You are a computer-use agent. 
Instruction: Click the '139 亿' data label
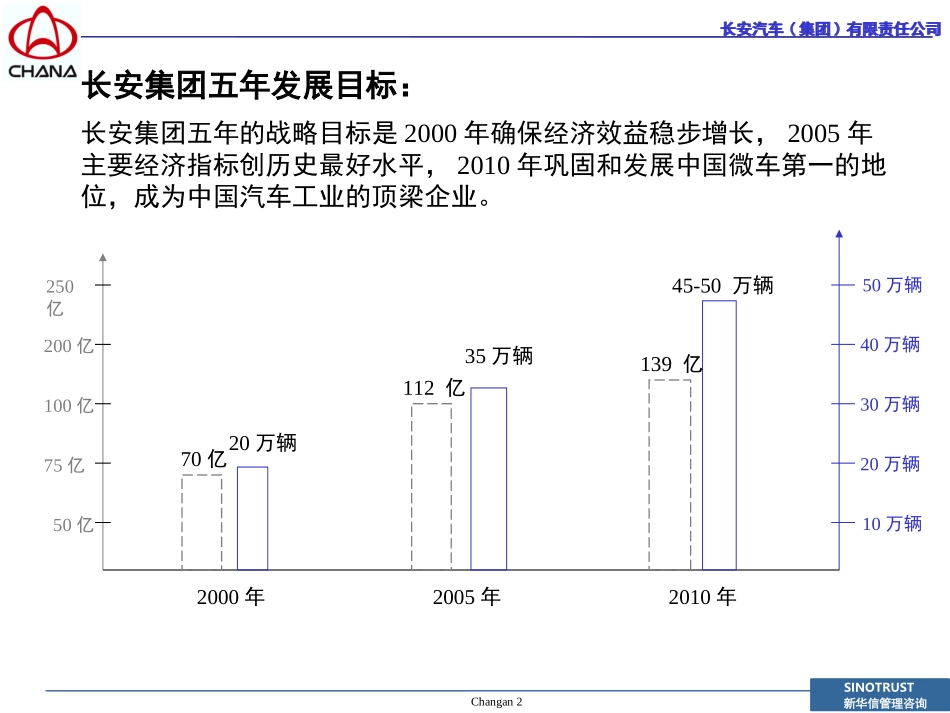click(x=671, y=363)
